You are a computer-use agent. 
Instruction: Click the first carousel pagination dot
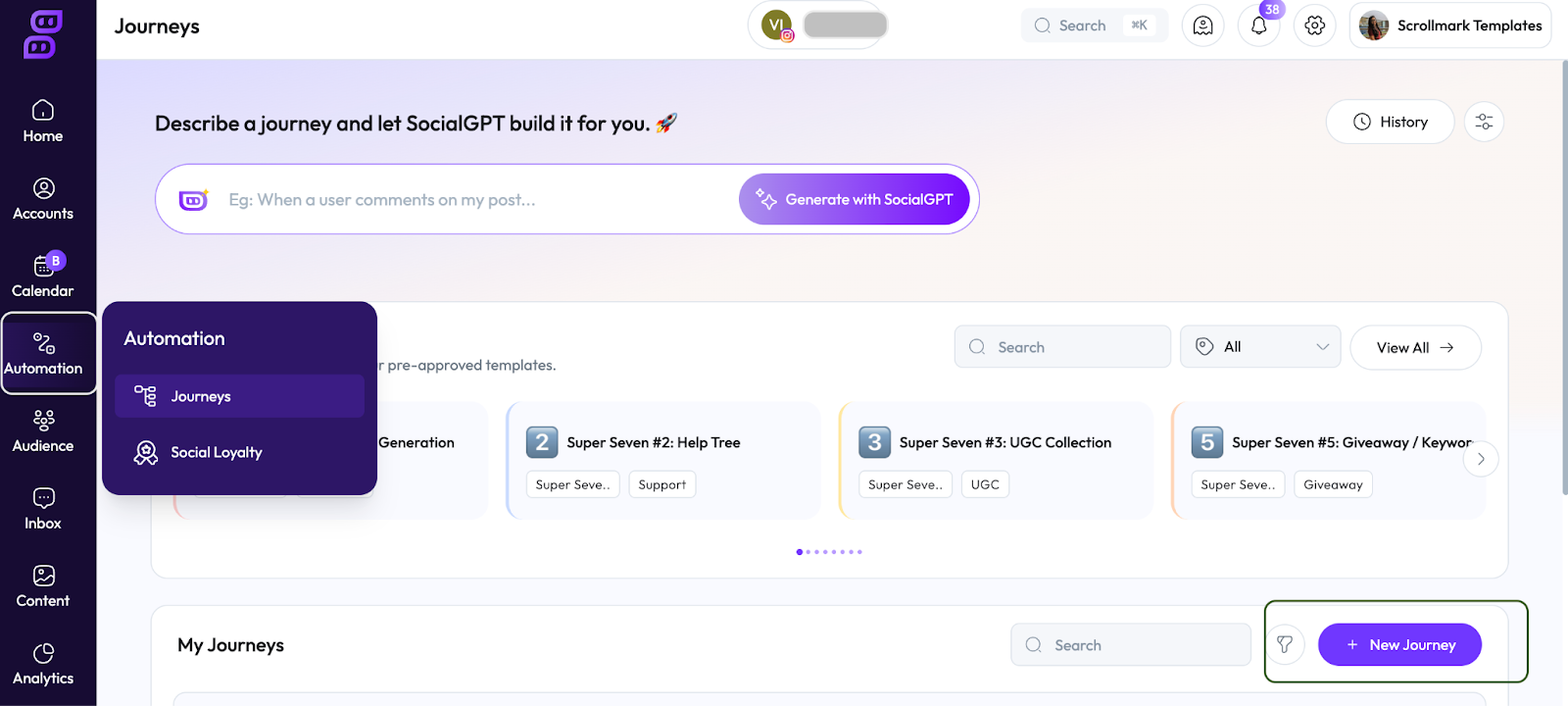tap(800, 552)
